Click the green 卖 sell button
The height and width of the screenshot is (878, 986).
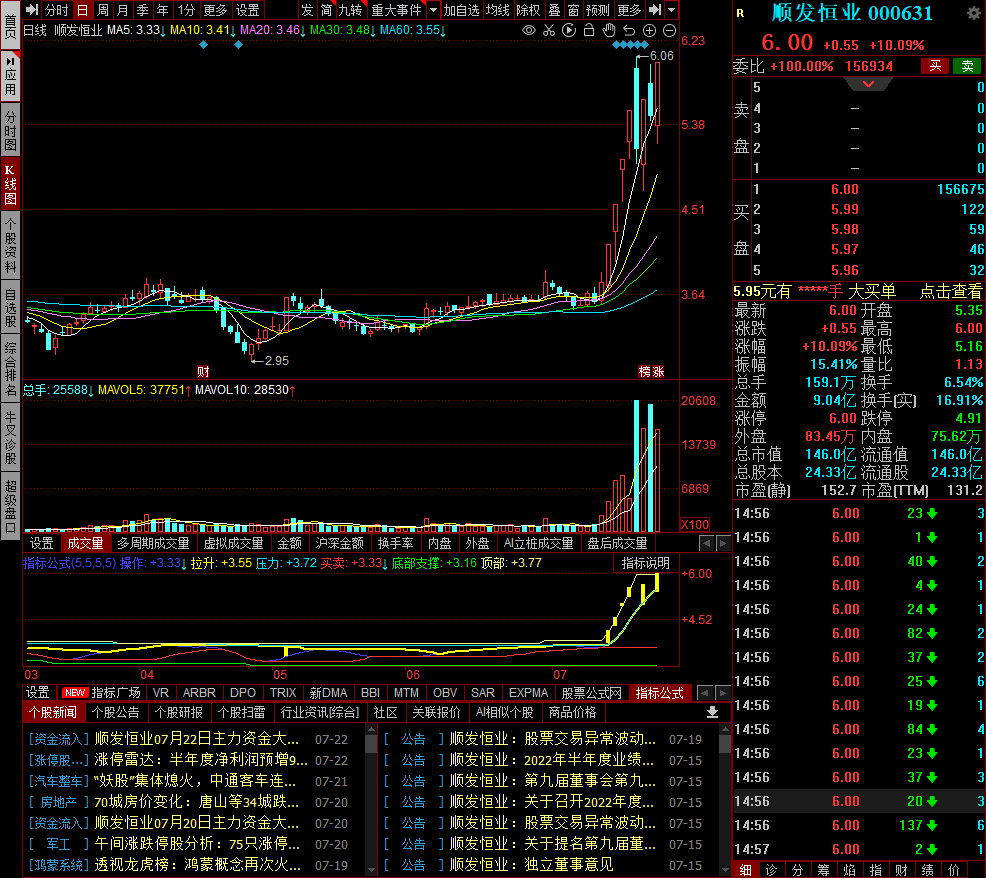967,66
